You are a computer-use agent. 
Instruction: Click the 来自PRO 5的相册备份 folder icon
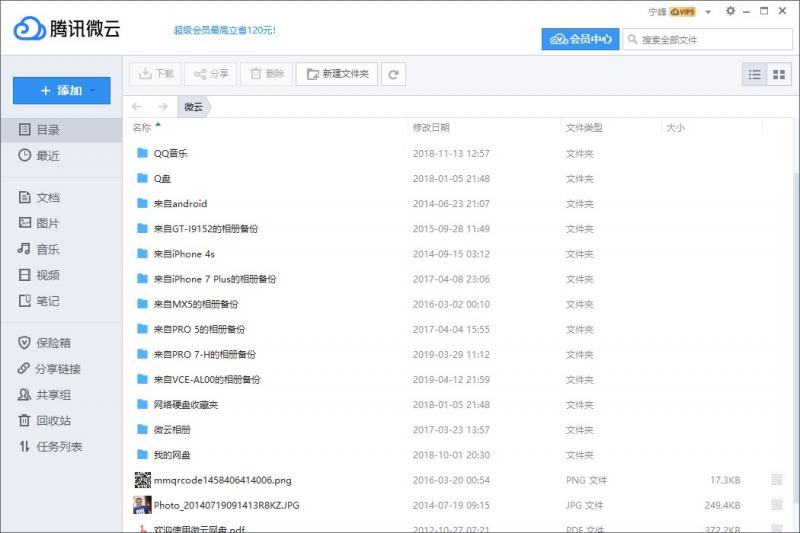tap(142, 328)
